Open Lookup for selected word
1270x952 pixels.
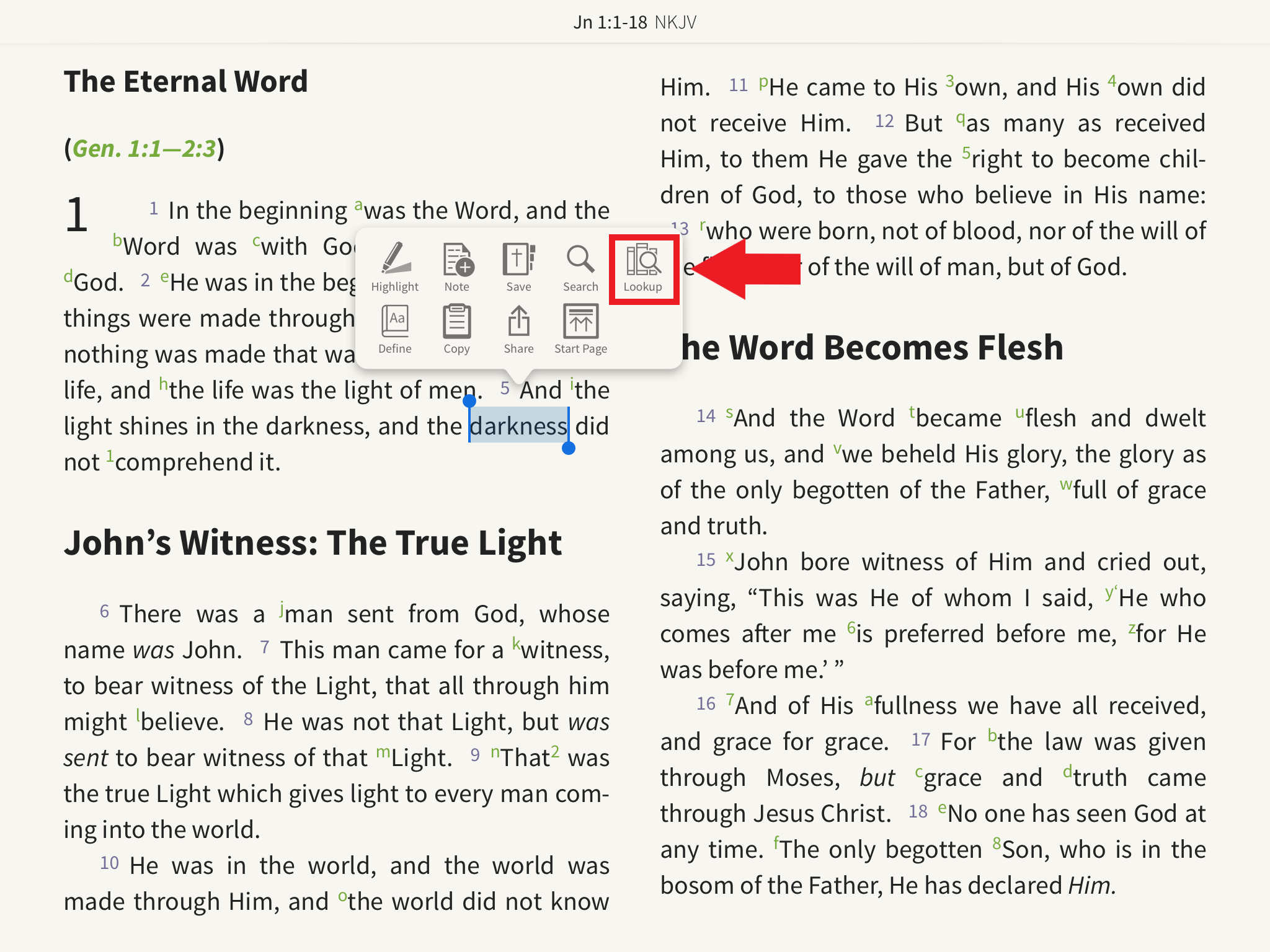pos(643,267)
